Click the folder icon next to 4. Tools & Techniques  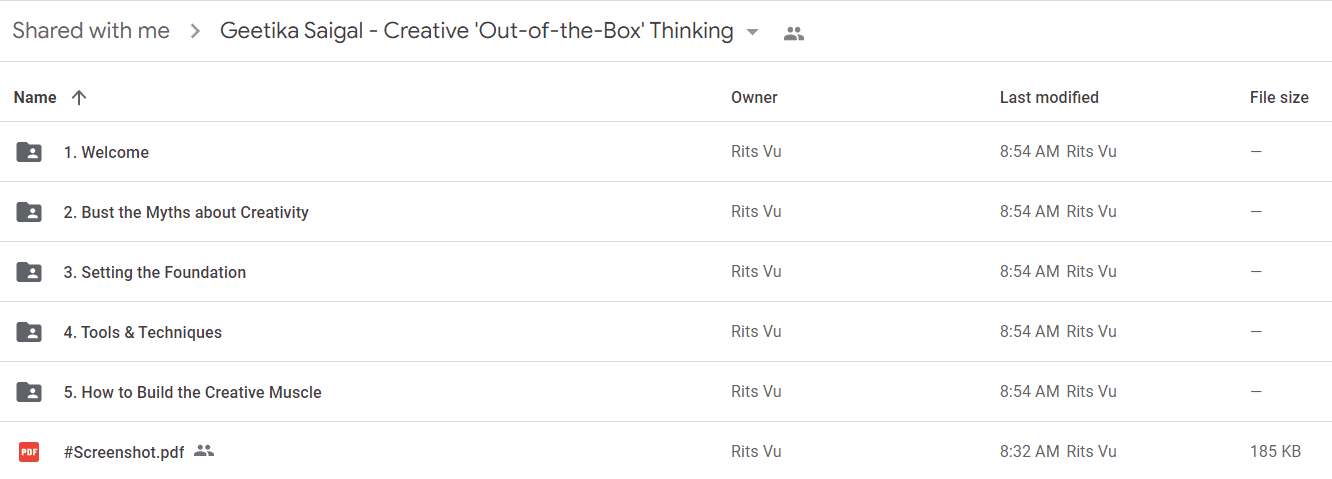[x=29, y=332]
